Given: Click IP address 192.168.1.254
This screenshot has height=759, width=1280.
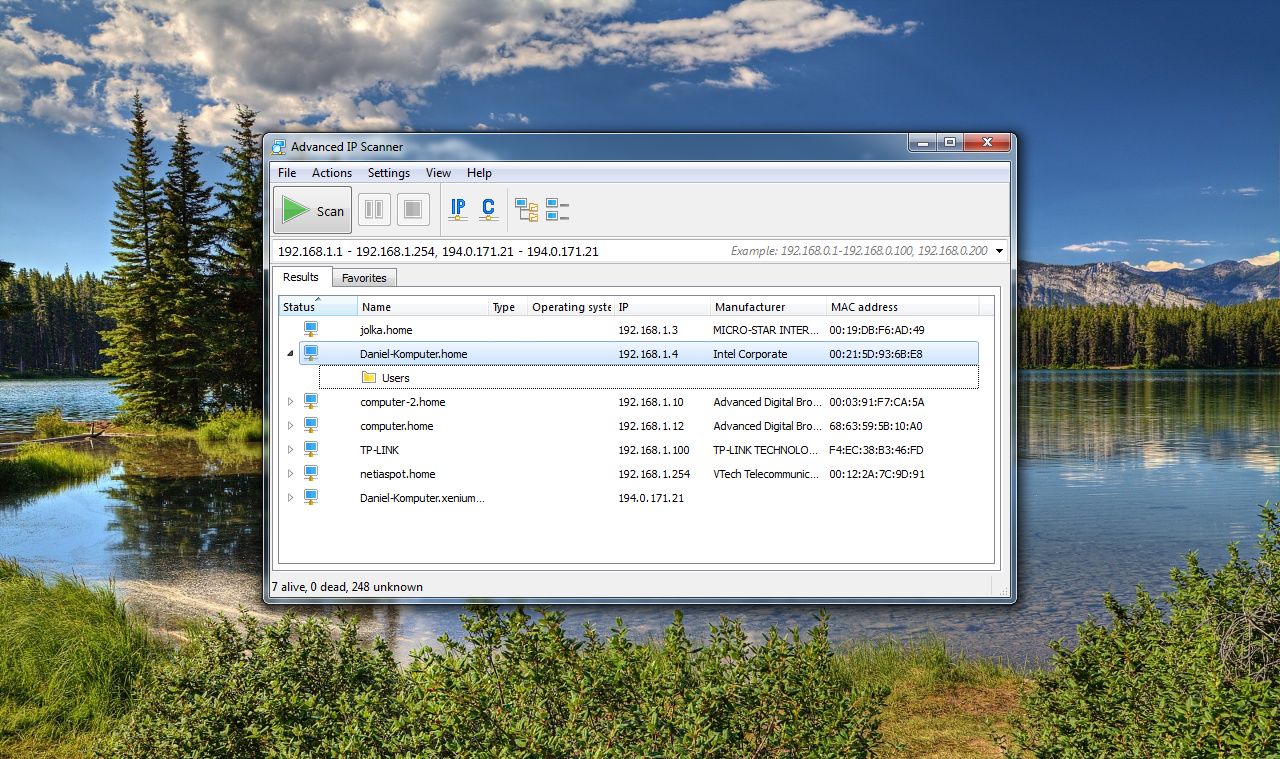Looking at the screenshot, I should pyautogui.click(x=654, y=474).
